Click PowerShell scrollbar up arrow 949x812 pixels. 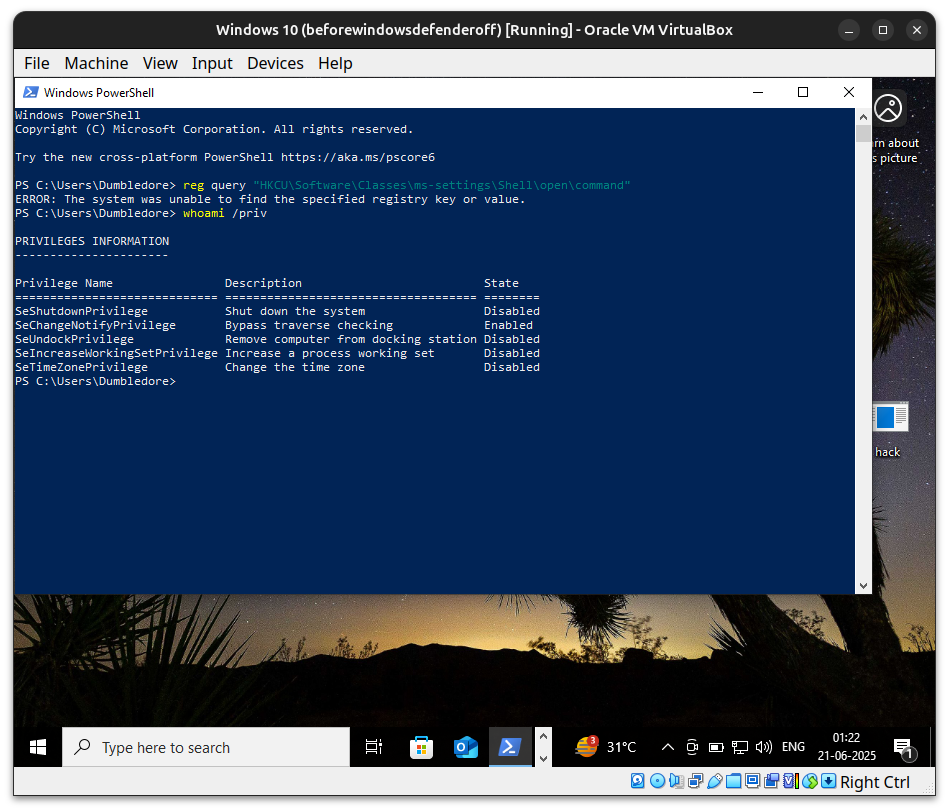pyautogui.click(x=864, y=117)
